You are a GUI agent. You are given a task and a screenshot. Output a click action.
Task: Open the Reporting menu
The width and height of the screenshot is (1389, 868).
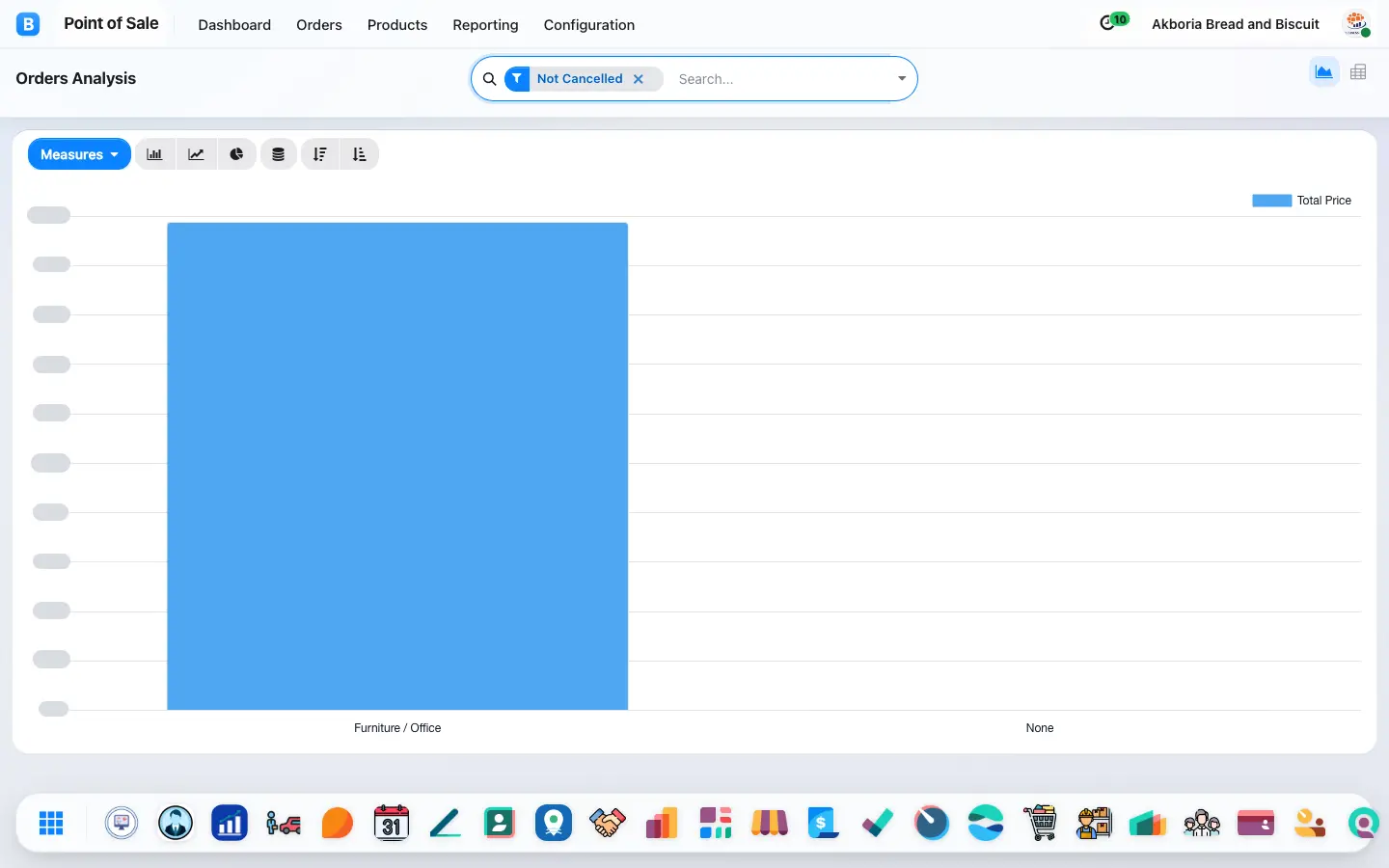485,25
